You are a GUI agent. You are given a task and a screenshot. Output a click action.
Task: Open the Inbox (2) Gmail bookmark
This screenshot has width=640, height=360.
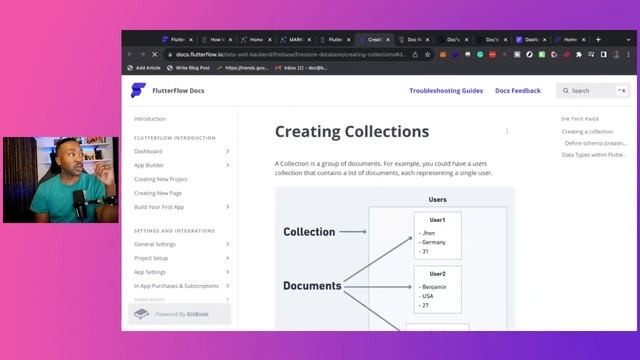click(301, 68)
